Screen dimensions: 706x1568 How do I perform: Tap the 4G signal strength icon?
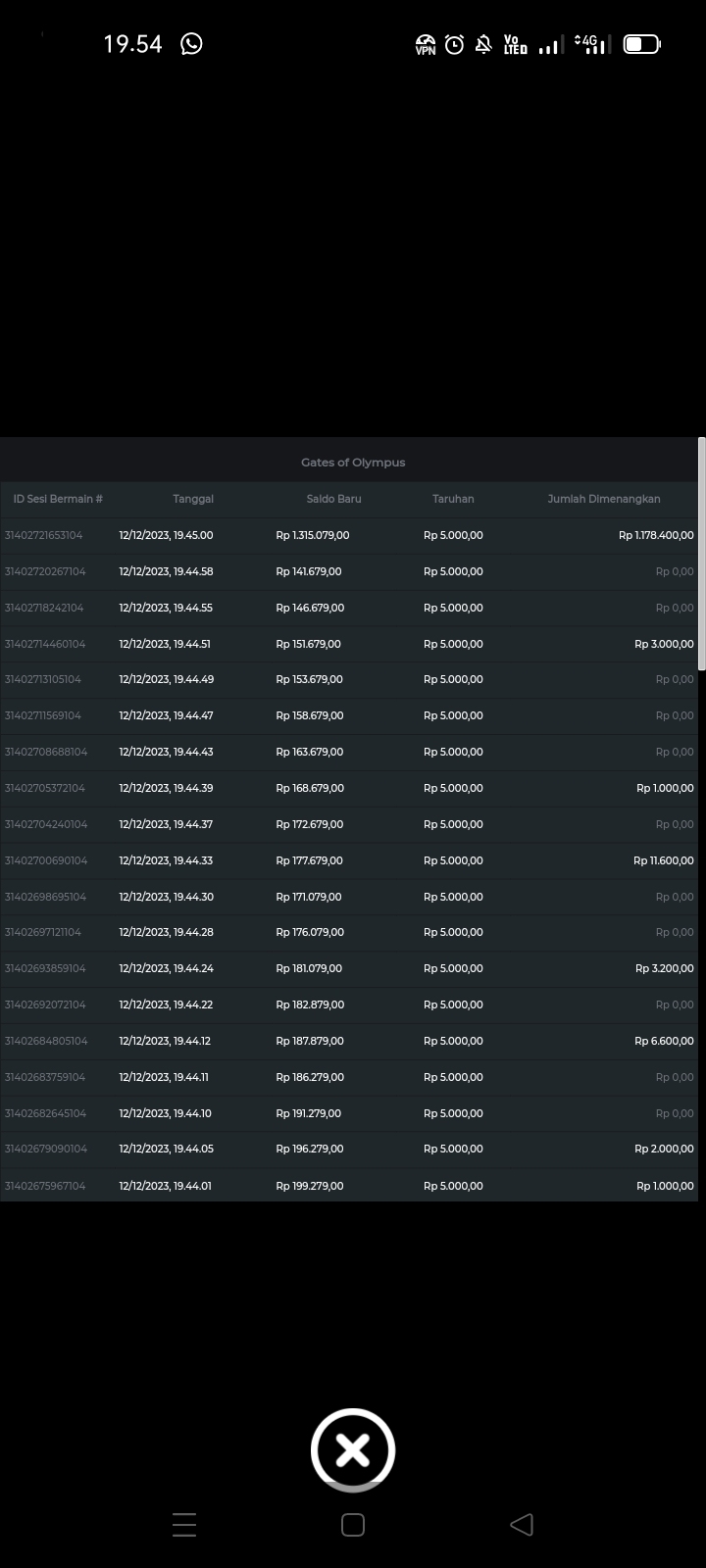(x=590, y=44)
